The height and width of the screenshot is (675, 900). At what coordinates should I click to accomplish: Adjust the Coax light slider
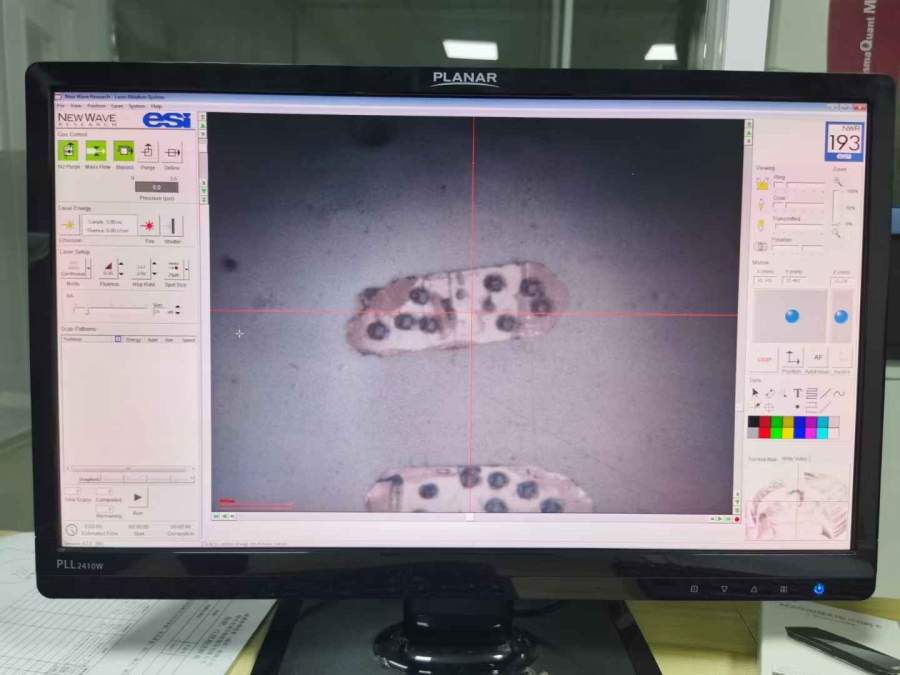[798, 205]
